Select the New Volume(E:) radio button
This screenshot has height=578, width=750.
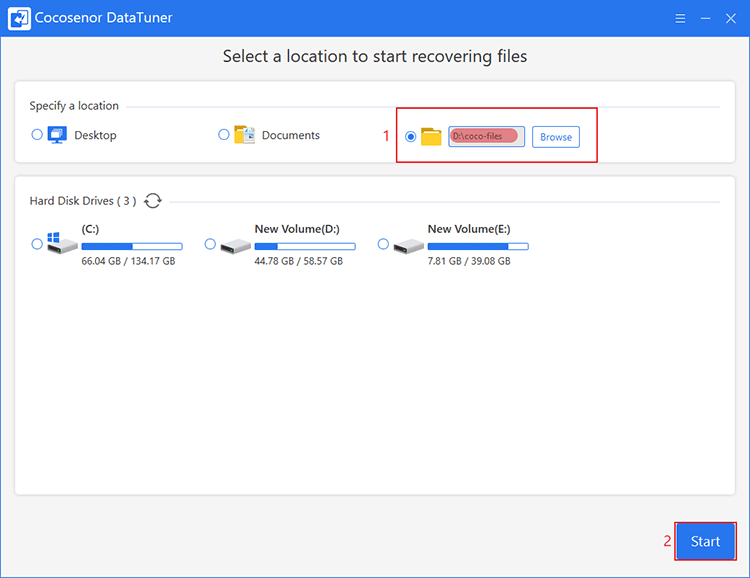click(383, 244)
